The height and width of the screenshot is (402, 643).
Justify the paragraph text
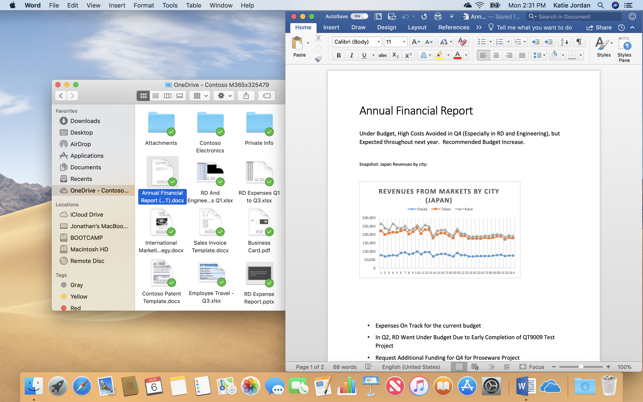(522, 55)
